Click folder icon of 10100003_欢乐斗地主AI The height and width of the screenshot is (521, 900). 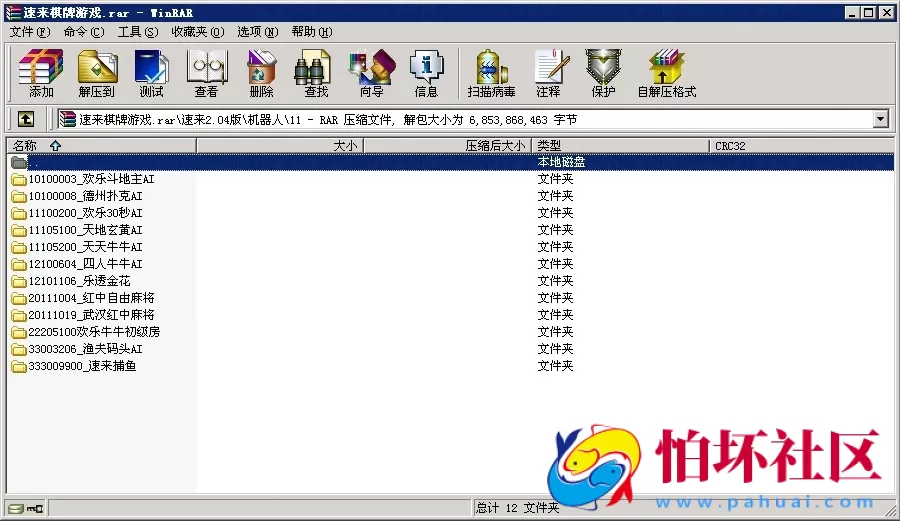point(19,180)
